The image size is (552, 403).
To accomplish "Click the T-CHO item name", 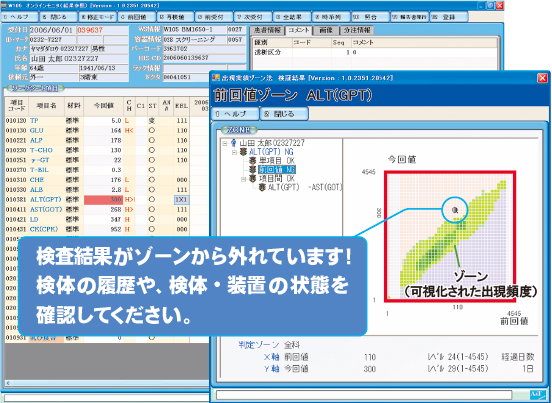I will 41,150.
